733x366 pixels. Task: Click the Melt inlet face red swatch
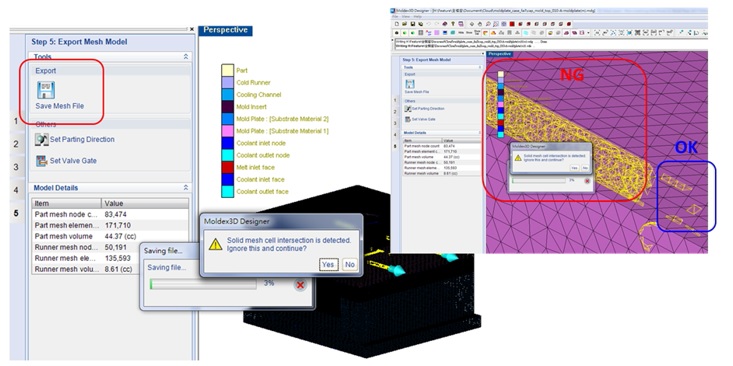[227, 167]
